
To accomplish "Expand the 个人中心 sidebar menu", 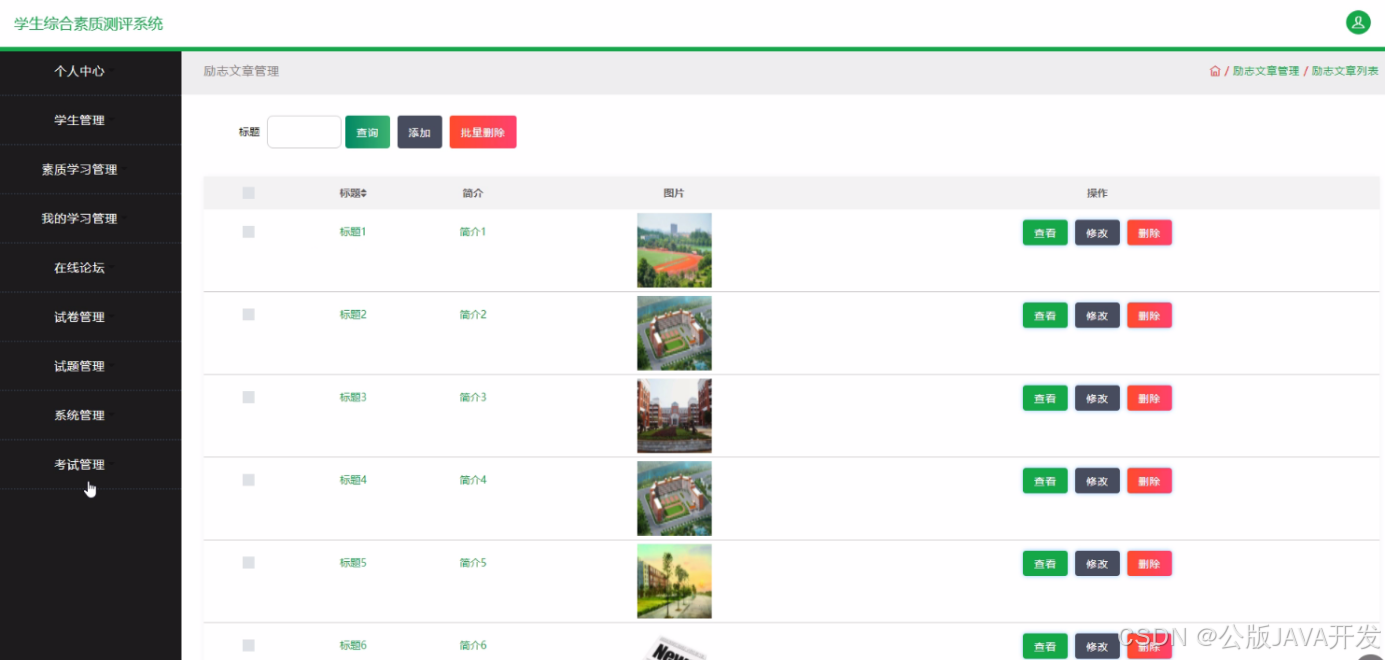I will pos(90,71).
